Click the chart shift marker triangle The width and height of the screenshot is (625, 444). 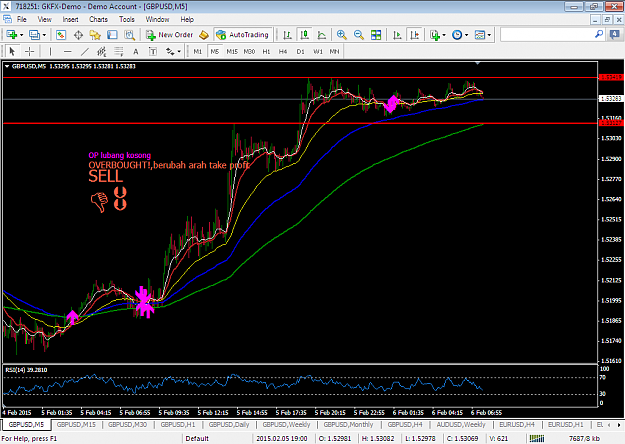[x=478, y=63]
